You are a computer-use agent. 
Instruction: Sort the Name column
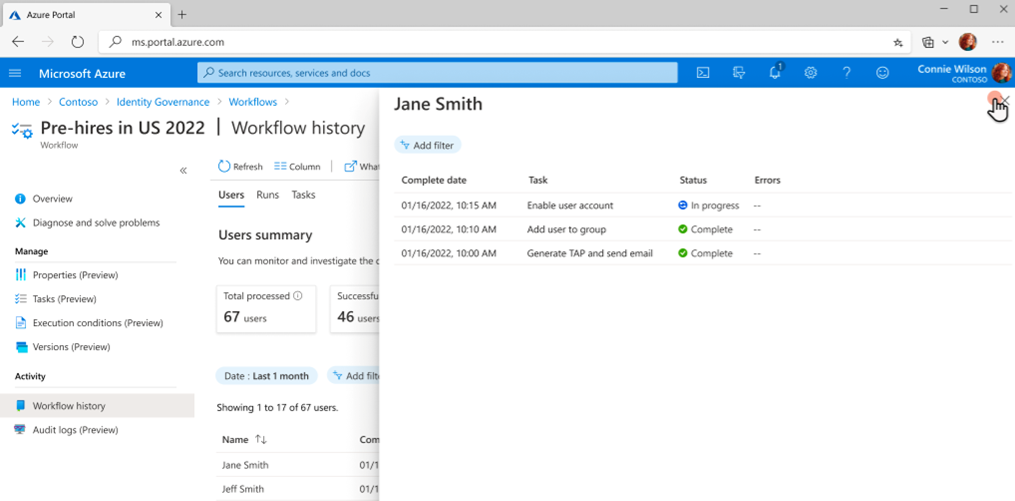tap(261, 439)
